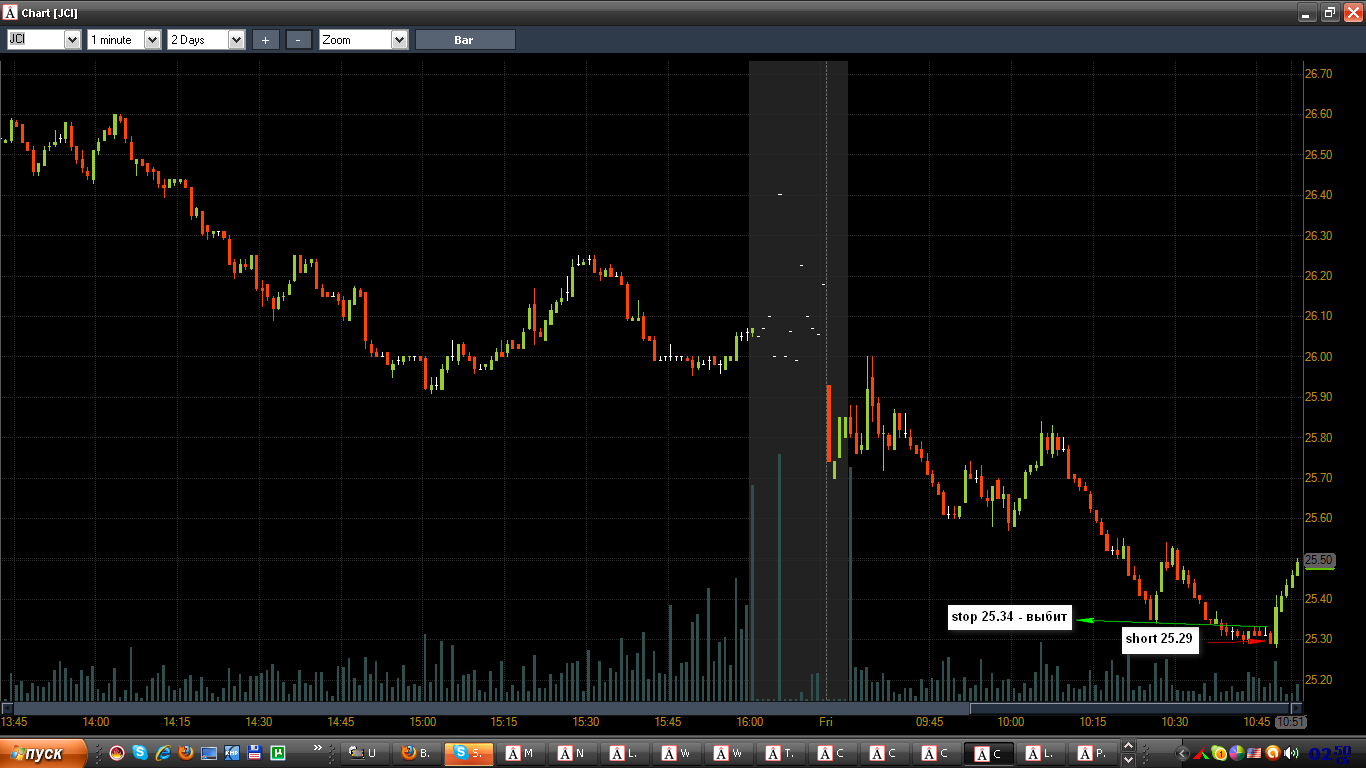Click the active C chart taskbar button
The height and width of the screenshot is (768, 1366).
click(989, 753)
